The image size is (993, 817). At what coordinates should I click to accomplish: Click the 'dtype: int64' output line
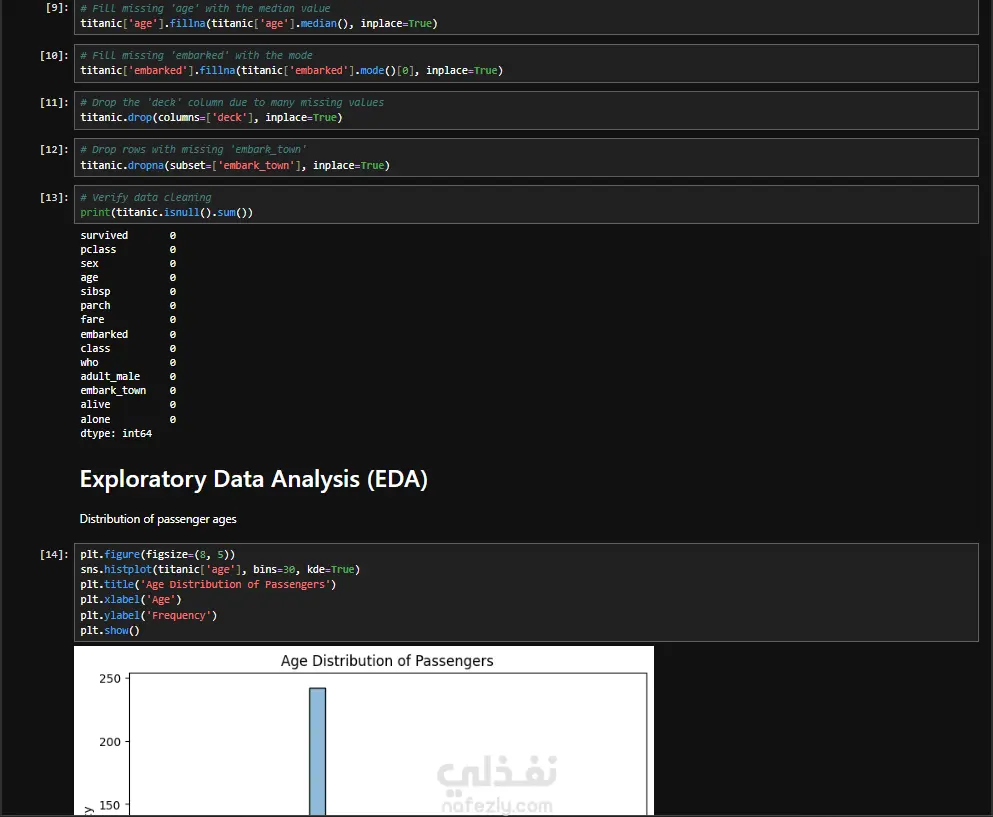(x=116, y=434)
